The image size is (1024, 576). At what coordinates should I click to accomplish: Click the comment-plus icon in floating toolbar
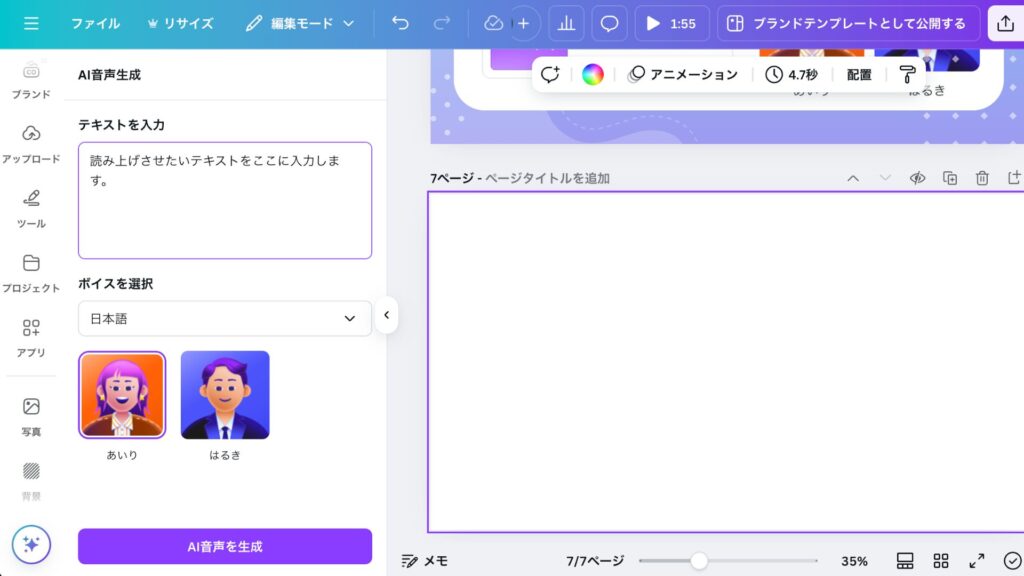click(550, 74)
